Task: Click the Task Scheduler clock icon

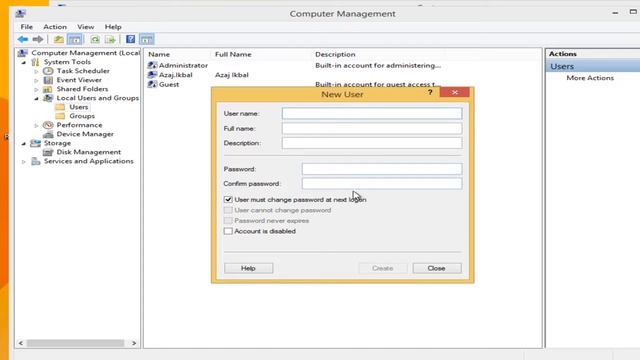Action: click(x=48, y=71)
